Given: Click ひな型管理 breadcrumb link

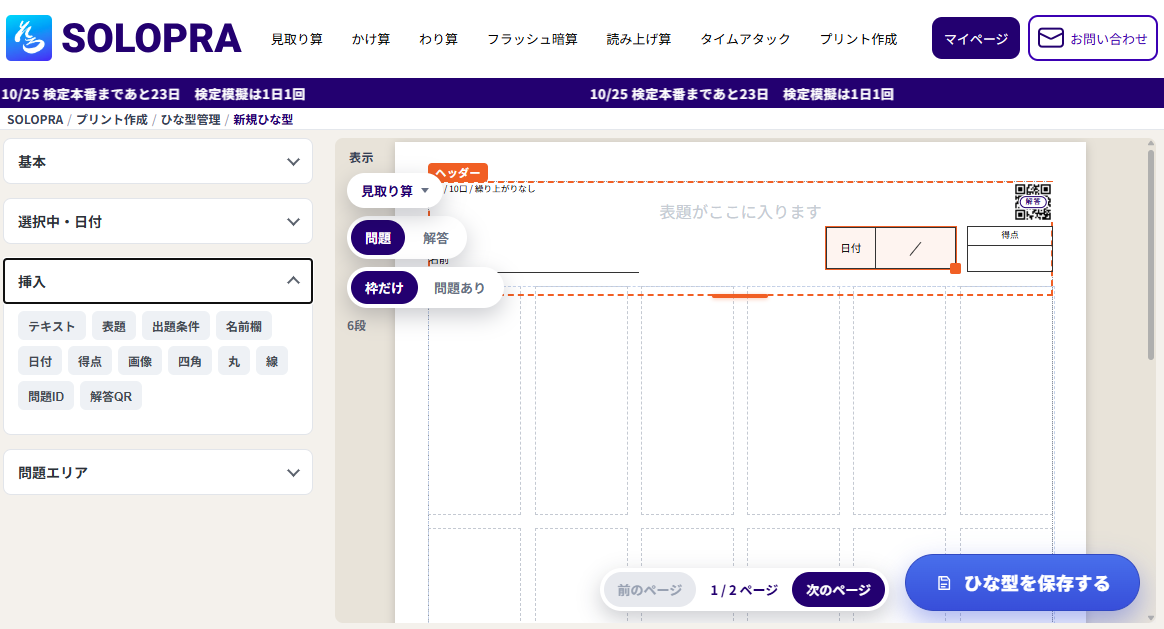Looking at the screenshot, I should click(191, 120).
